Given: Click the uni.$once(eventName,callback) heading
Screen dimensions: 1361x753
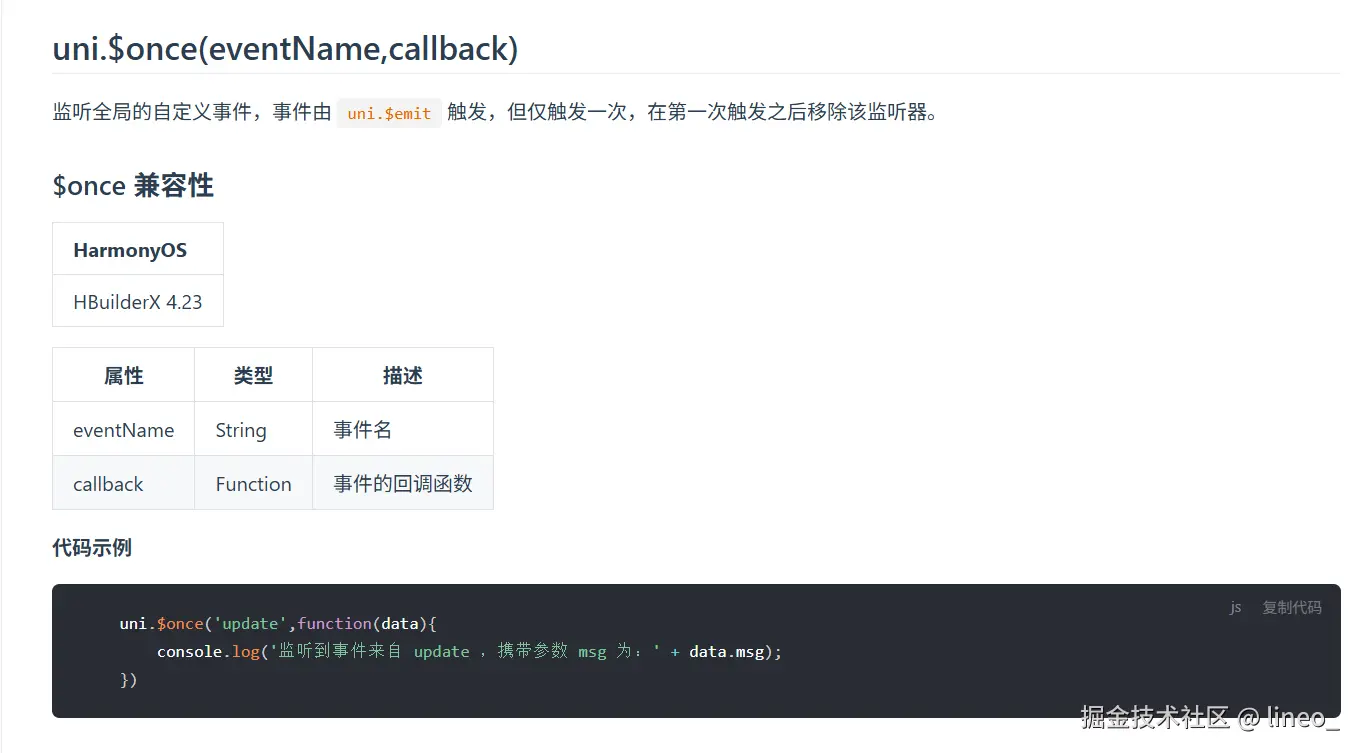Looking at the screenshot, I should pos(285,48).
